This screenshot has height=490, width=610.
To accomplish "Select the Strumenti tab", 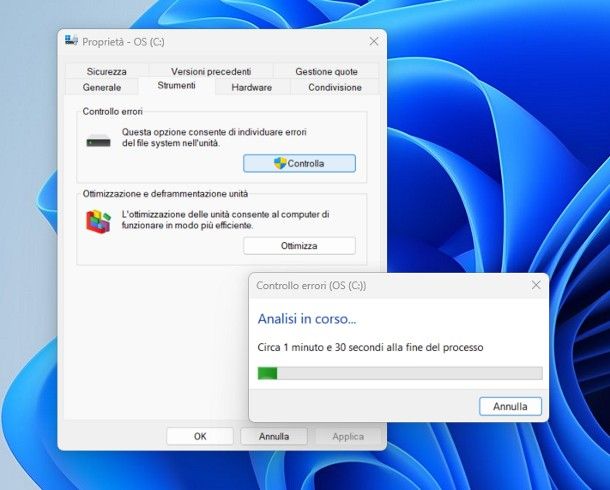I will coord(176,86).
